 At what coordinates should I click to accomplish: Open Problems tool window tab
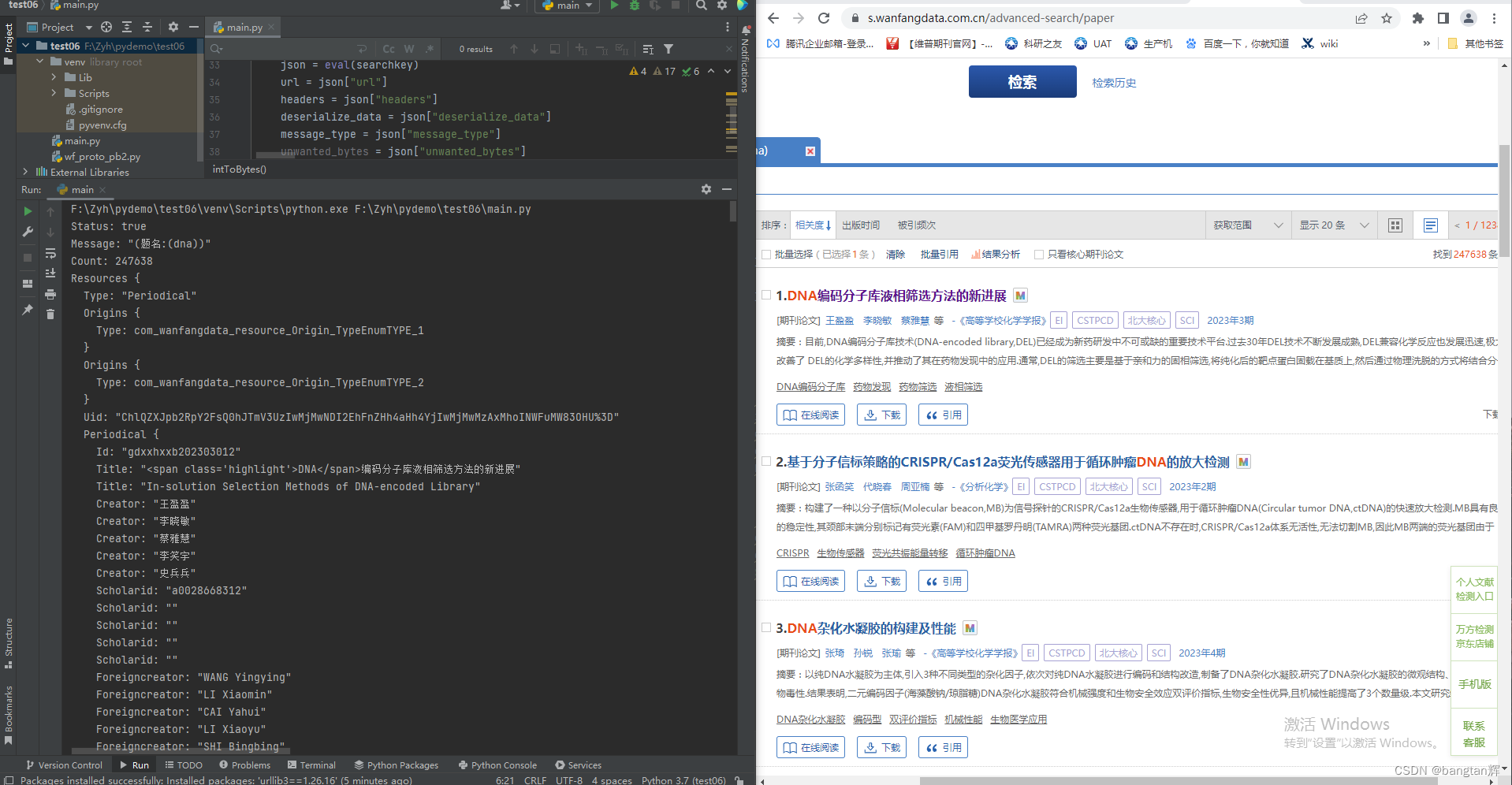tap(244, 765)
